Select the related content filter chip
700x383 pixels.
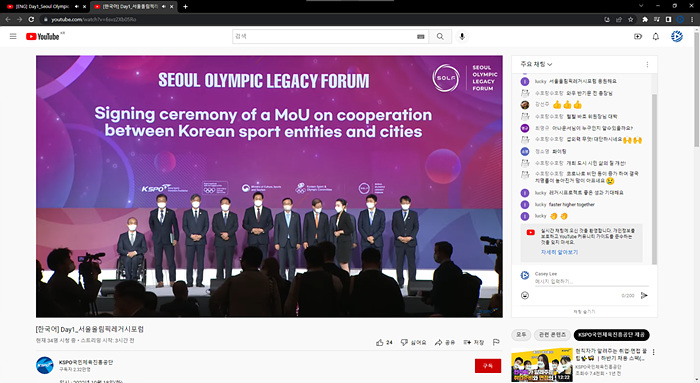tap(552, 334)
